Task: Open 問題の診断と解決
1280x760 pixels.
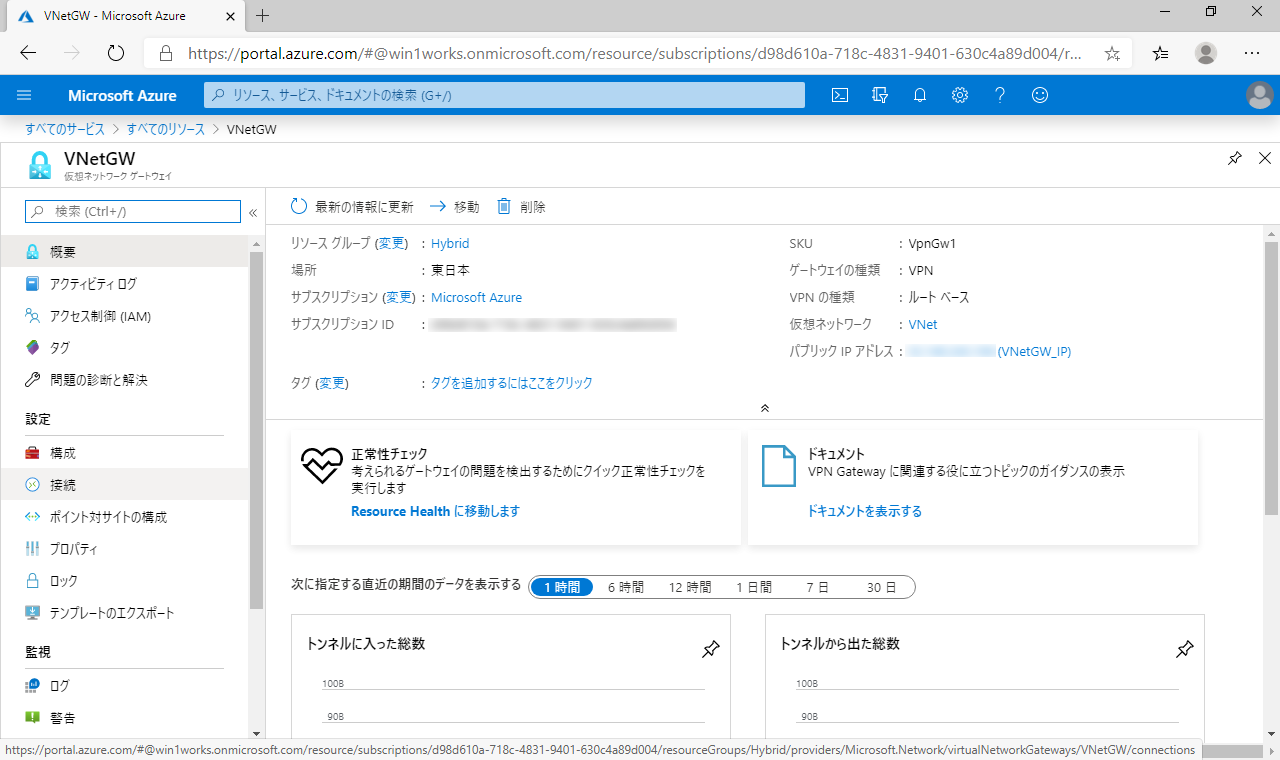Action: (124, 380)
